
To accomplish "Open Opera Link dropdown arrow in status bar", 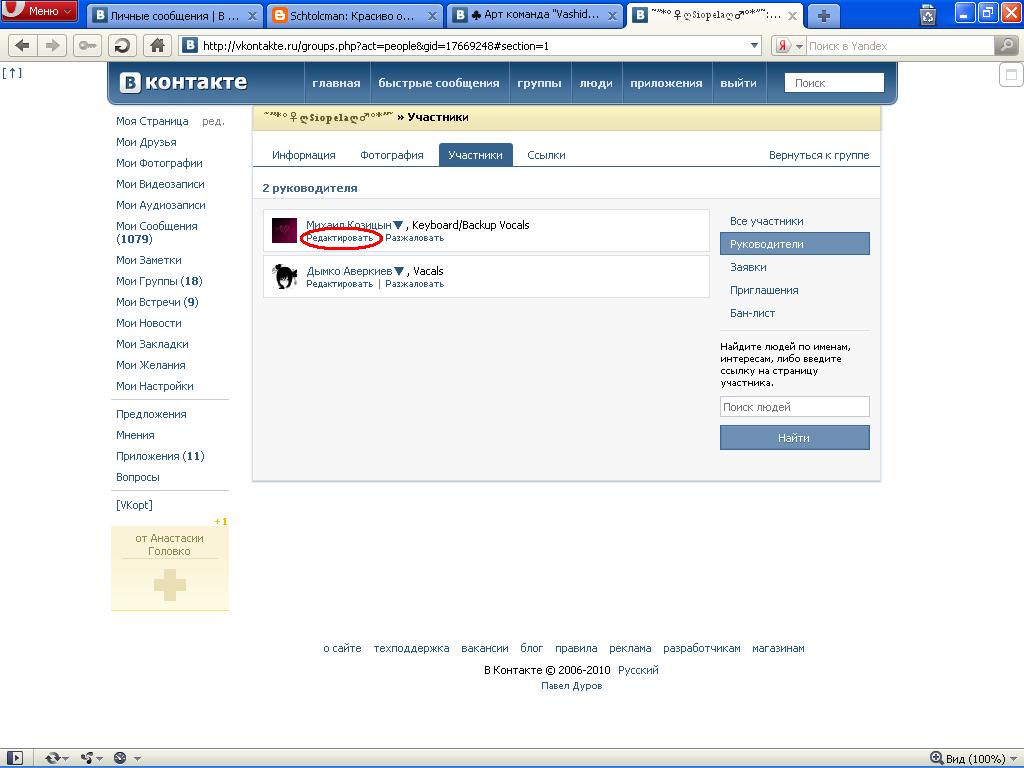I will [66, 759].
